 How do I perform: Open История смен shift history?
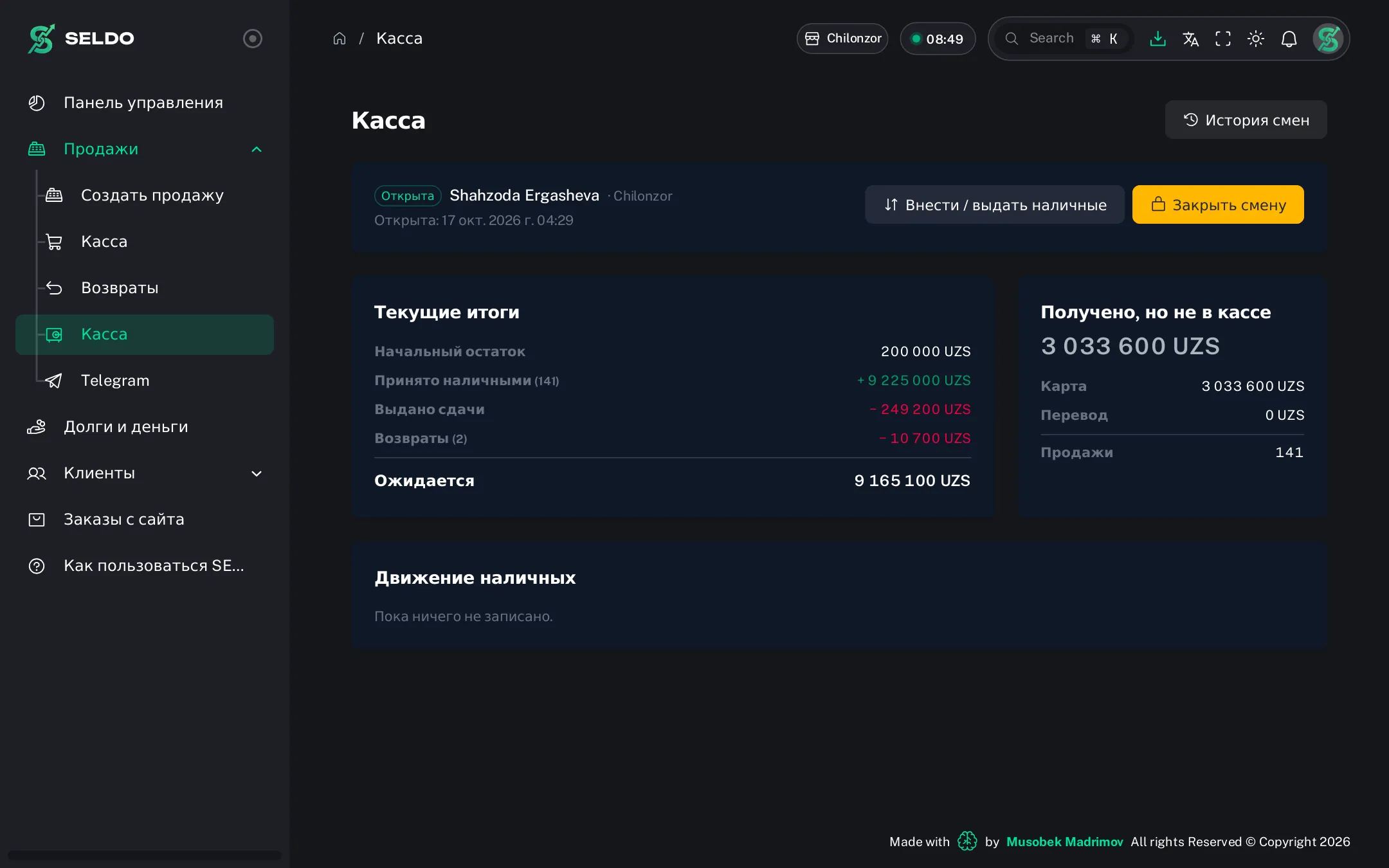coord(1246,120)
